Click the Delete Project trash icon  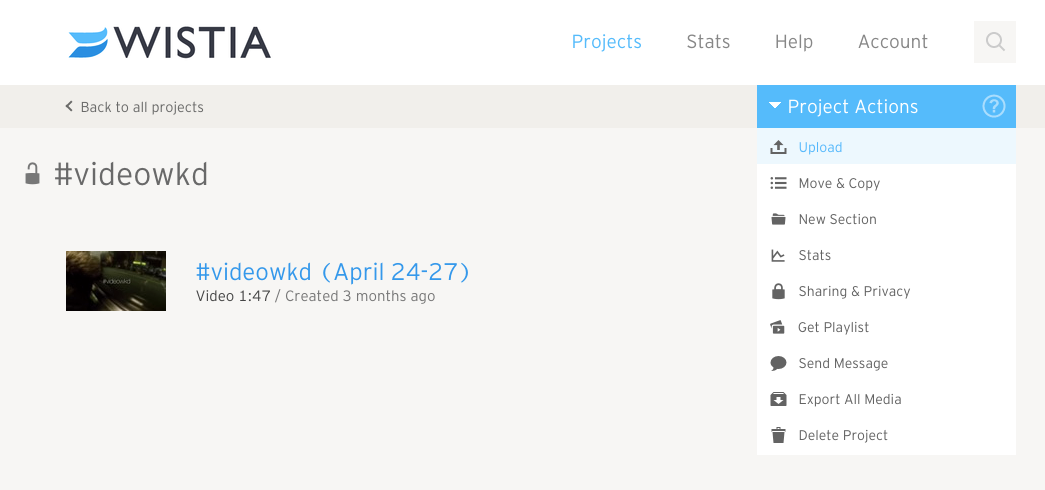(x=778, y=435)
